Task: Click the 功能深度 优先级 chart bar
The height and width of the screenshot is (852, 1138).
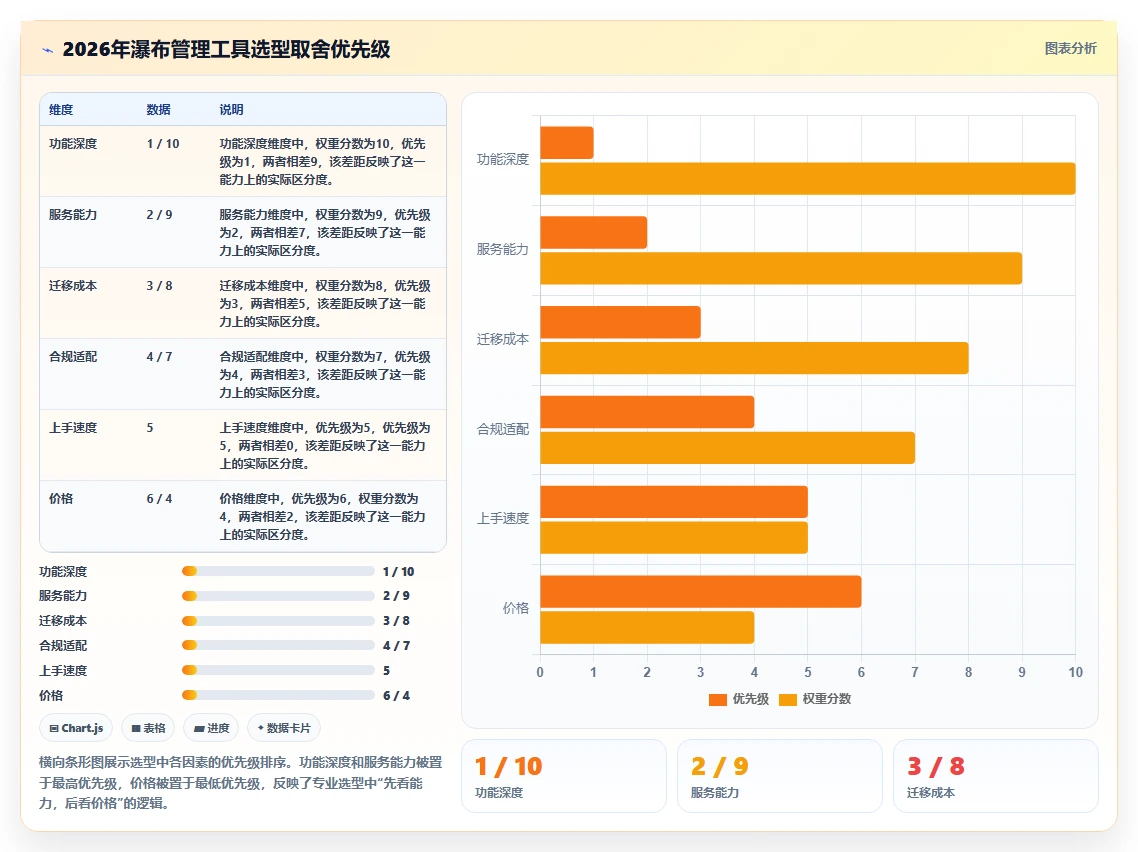Action: pyautogui.click(x=567, y=143)
